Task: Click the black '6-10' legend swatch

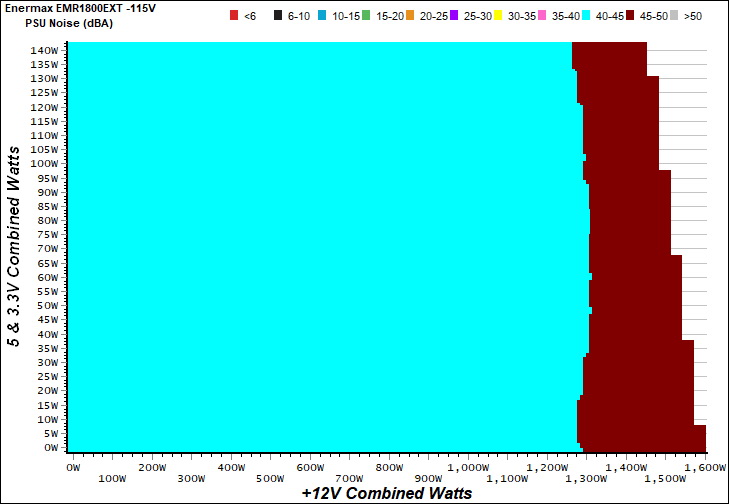Action: (277, 15)
